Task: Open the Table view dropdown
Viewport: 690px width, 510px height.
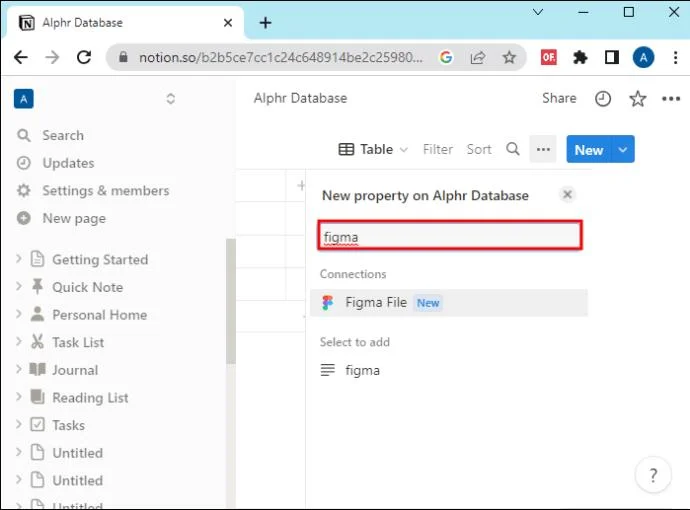Action: [x=373, y=150]
